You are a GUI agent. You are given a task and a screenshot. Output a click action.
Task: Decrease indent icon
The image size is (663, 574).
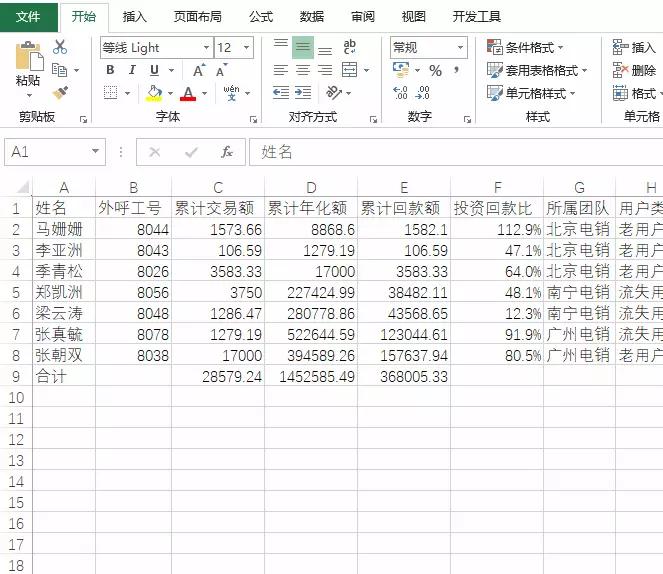[x=281, y=92]
